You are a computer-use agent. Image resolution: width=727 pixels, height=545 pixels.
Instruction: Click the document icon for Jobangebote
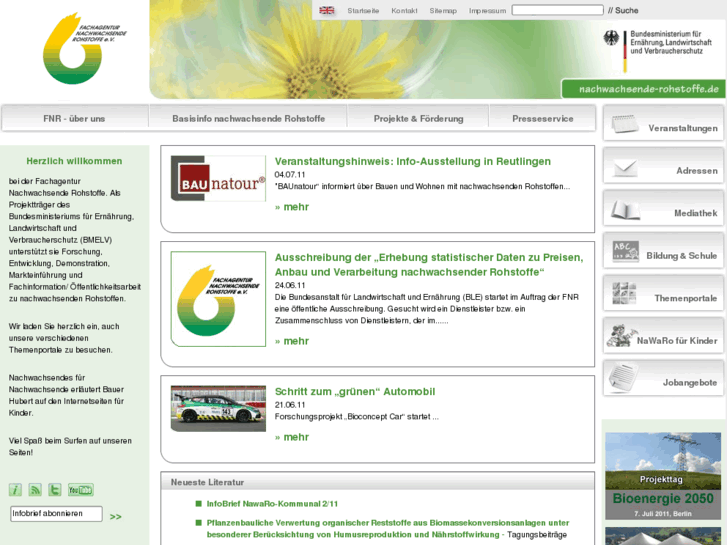point(623,377)
